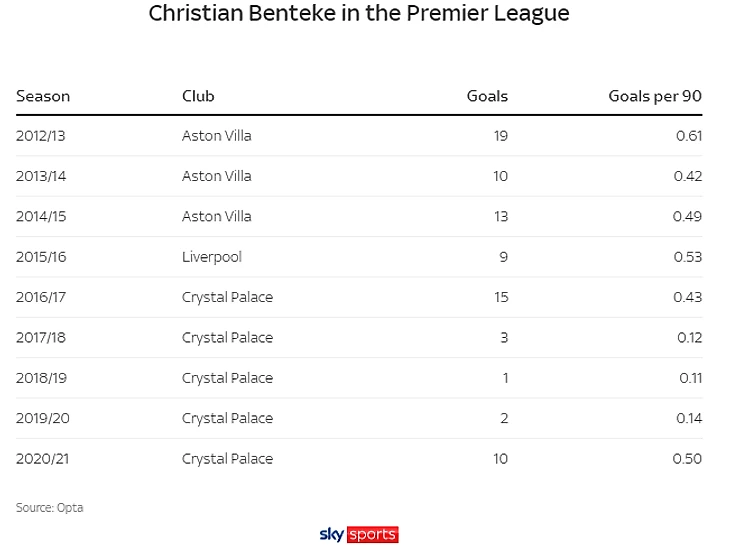730x551 pixels.
Task: Click the Goals per 90 header
Action: [x=655, y=96]
